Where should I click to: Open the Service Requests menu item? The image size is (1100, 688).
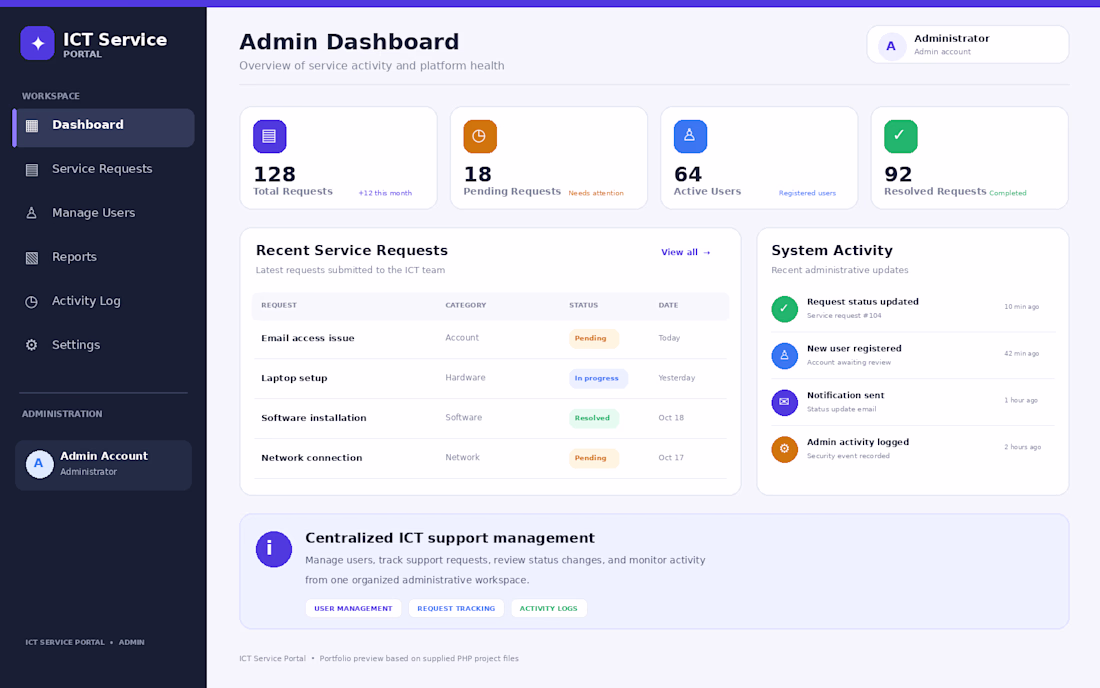pos(104,170)
